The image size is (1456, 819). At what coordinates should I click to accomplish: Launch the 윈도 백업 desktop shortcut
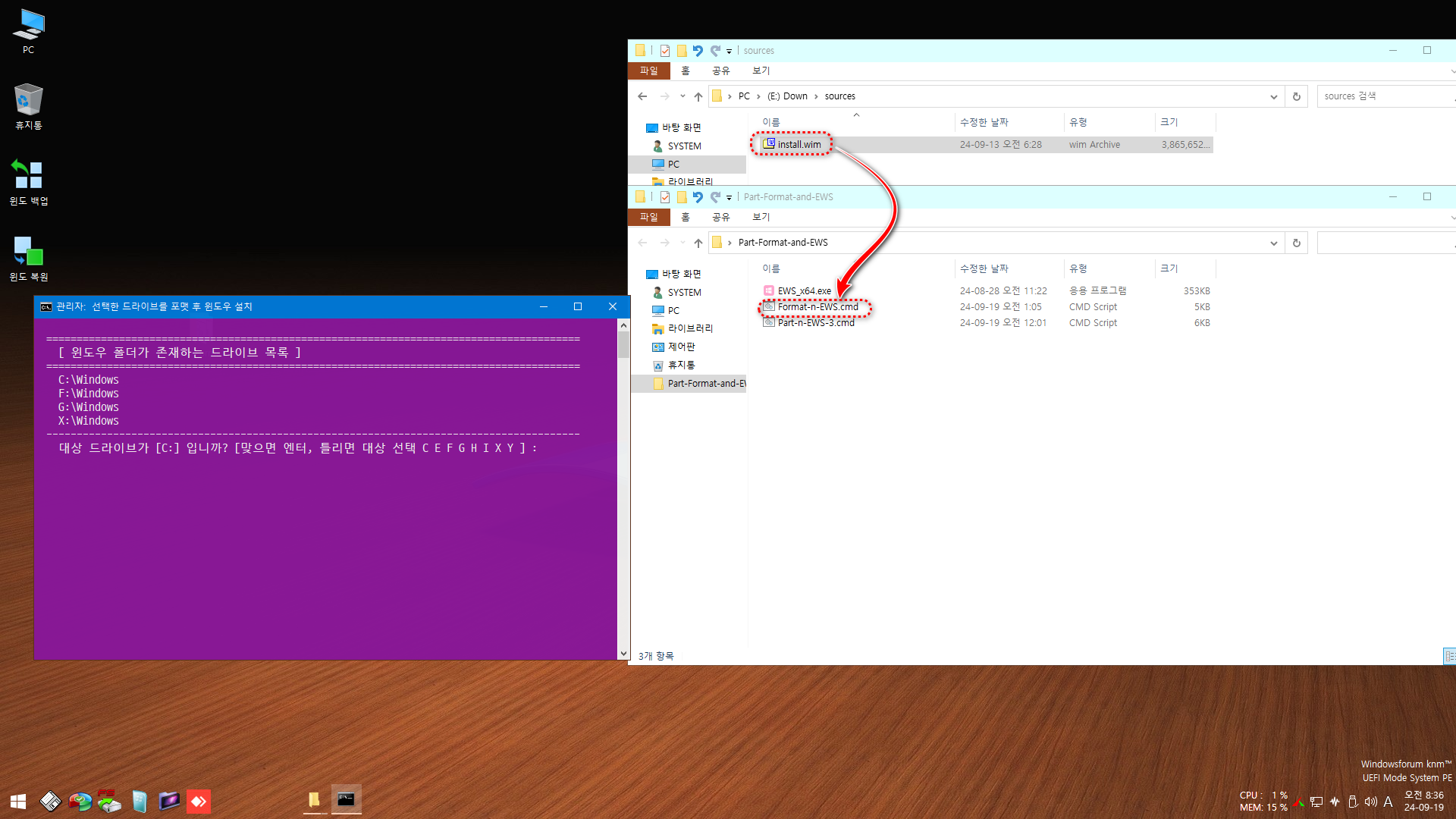[x=28, y=183]
